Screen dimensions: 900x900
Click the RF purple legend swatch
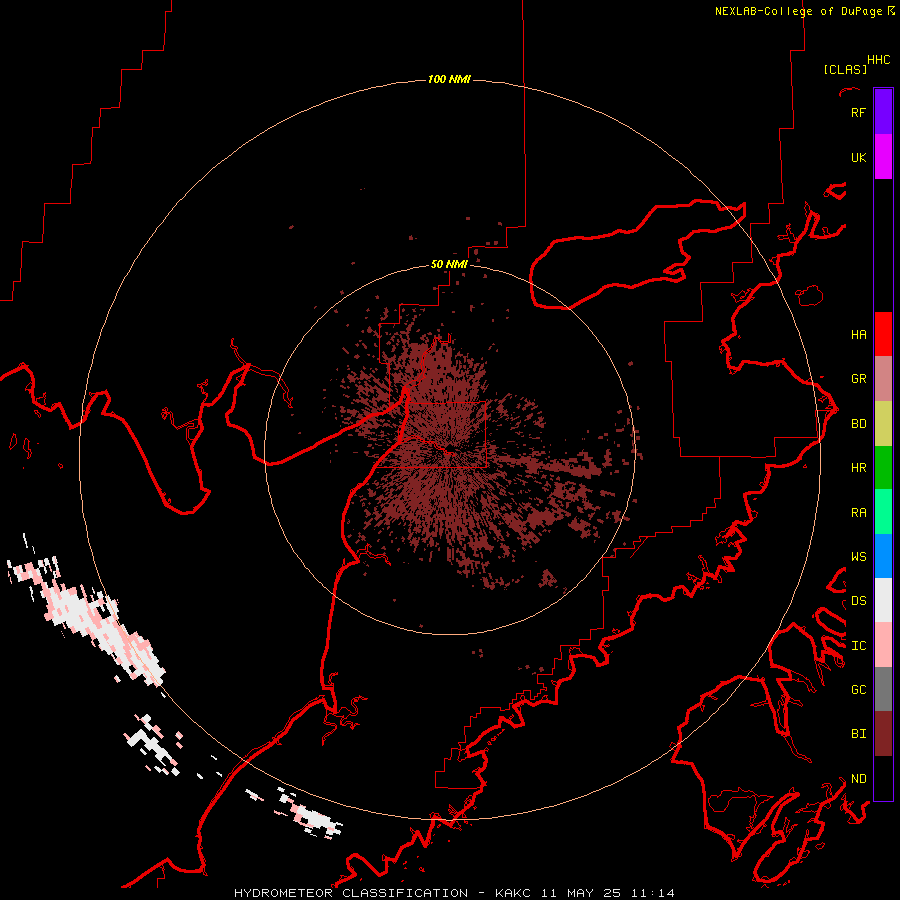(x=883, y=112)
